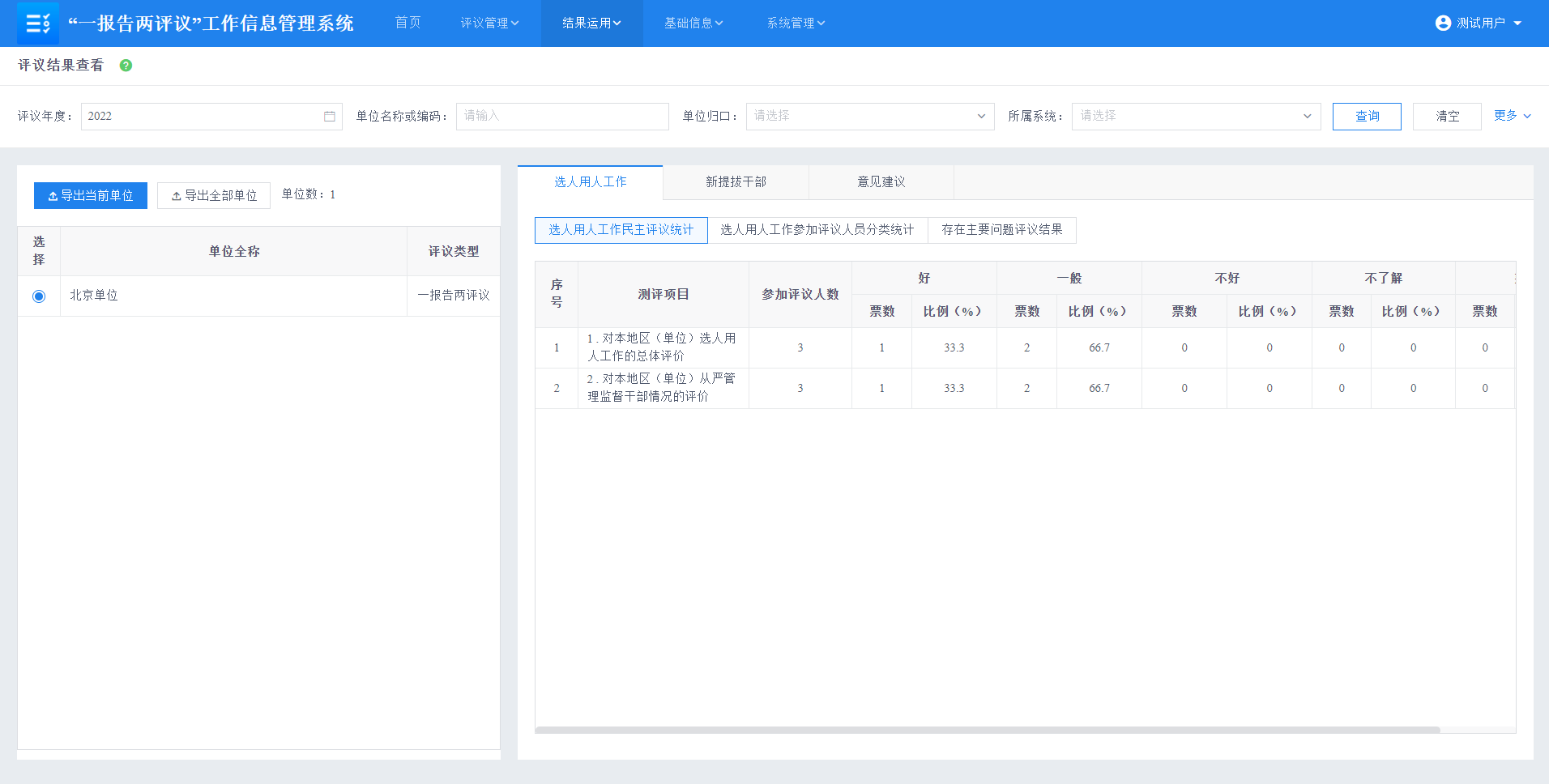Click the green help question mark icon

(126, 66)
